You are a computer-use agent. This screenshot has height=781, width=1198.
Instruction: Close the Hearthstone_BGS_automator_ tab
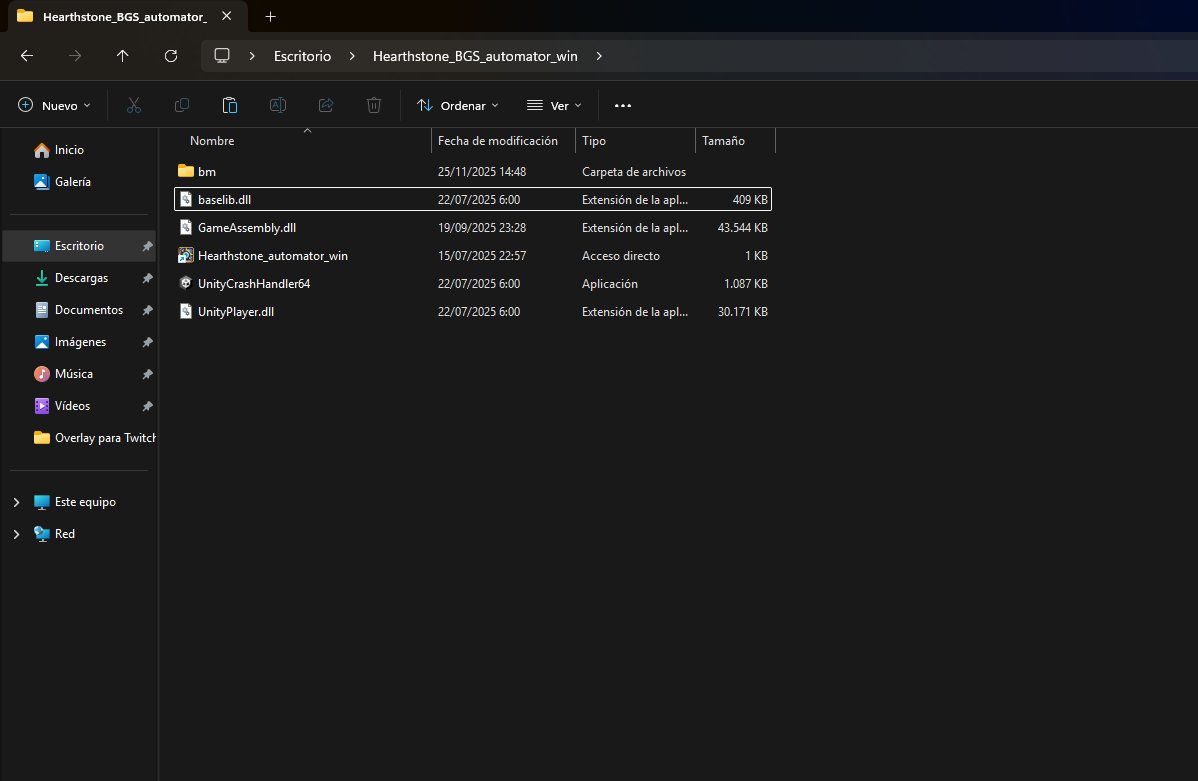click(226, 16)
